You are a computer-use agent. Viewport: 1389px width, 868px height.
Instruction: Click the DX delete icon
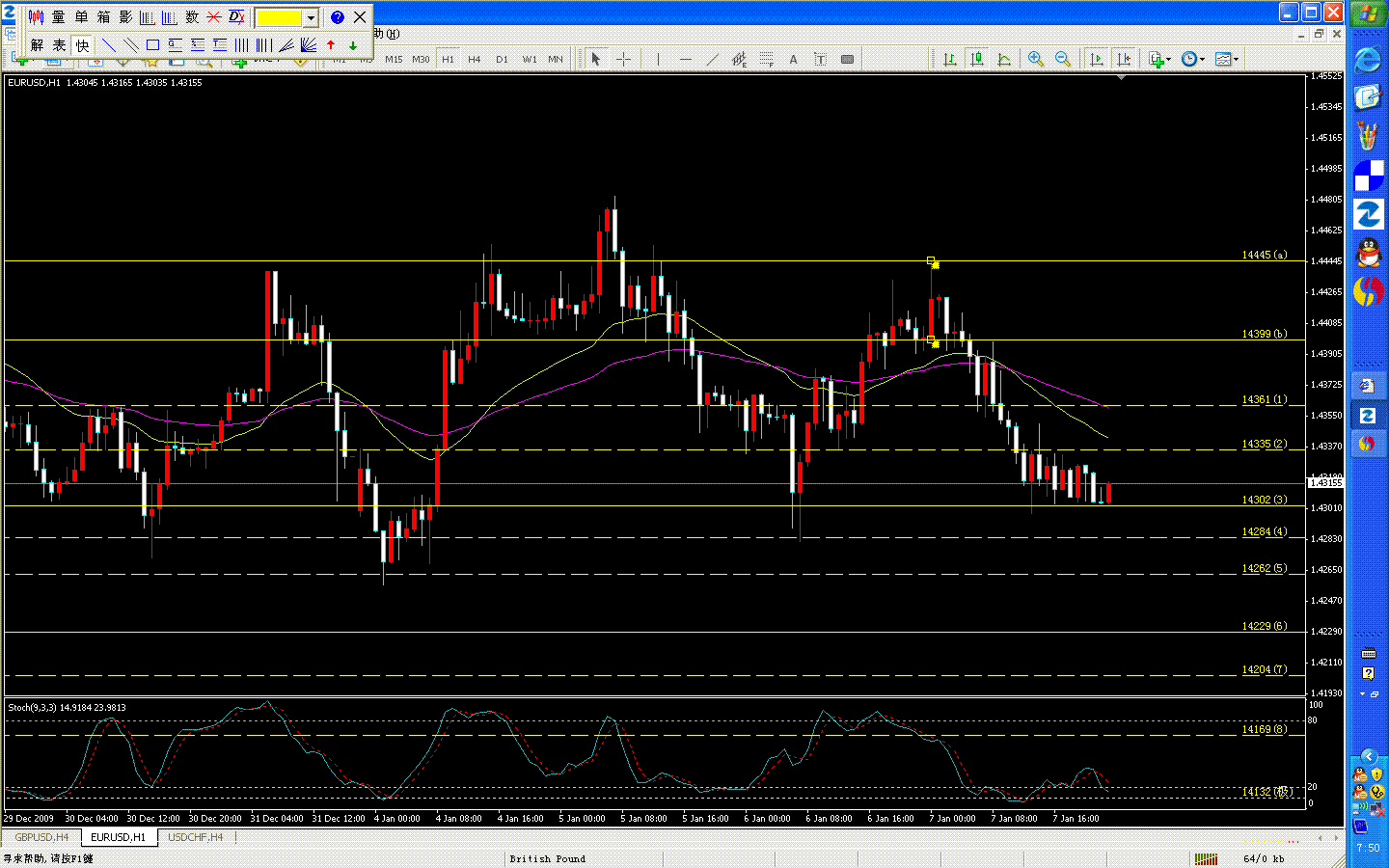coord(236,17)
